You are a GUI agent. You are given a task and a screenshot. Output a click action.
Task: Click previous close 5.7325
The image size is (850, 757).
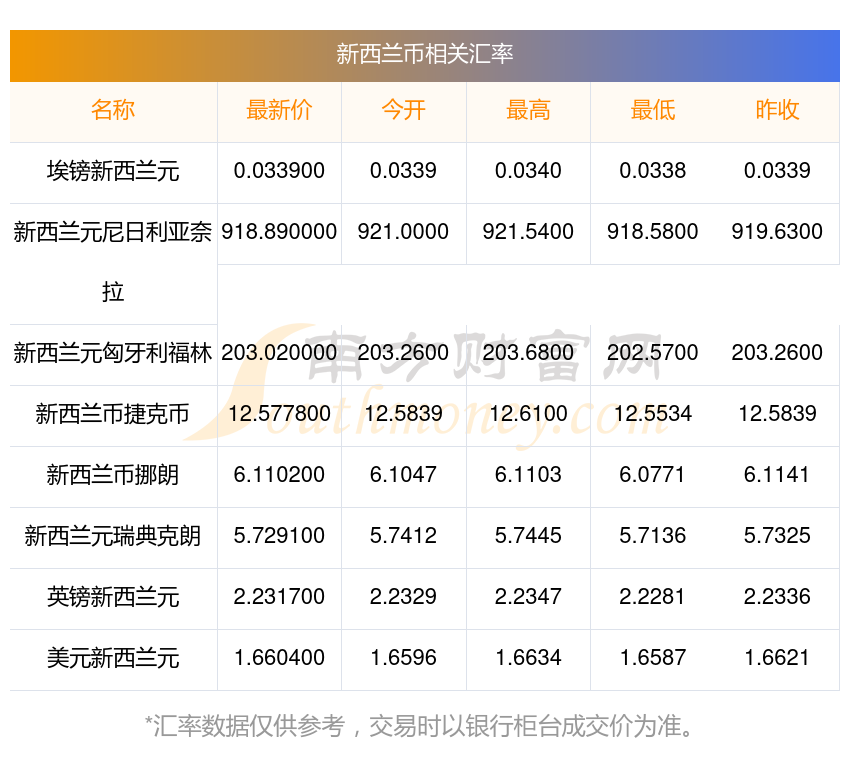tap(777, 536)
